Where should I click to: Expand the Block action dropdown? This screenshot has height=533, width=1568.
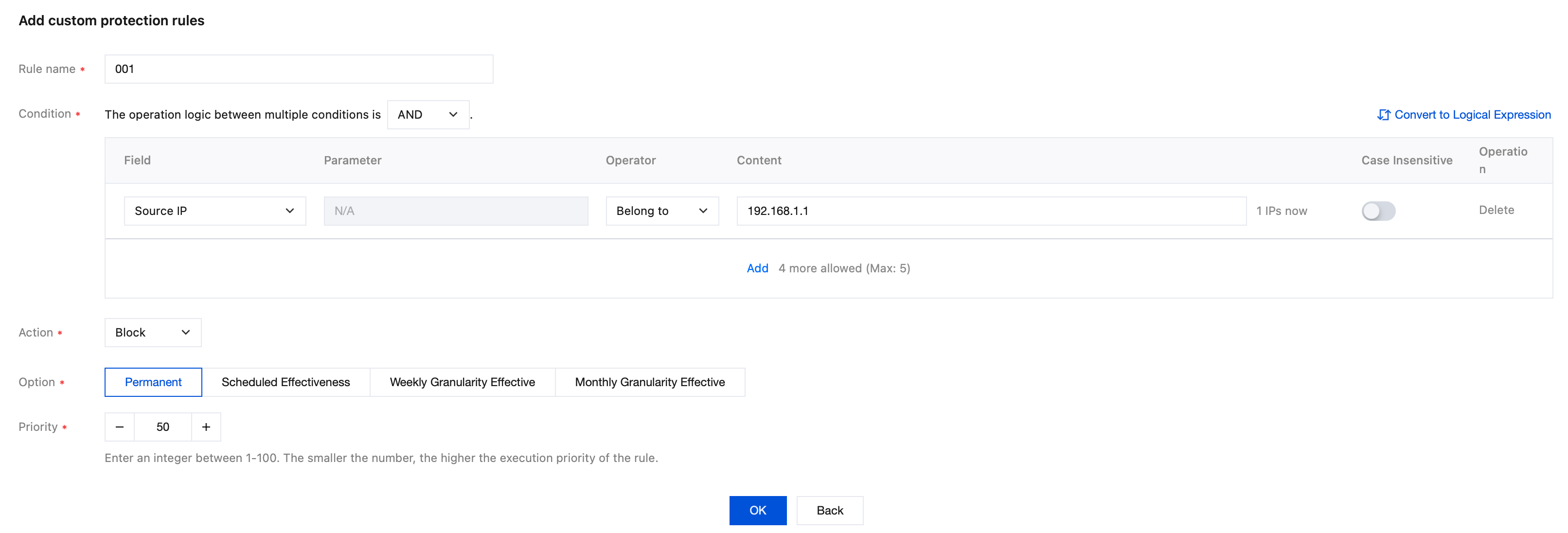pos(153,332)
